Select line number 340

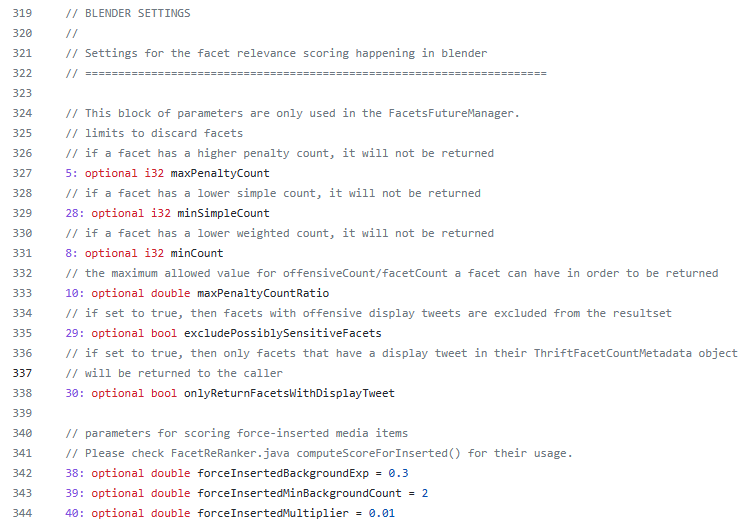coord(22,433)
